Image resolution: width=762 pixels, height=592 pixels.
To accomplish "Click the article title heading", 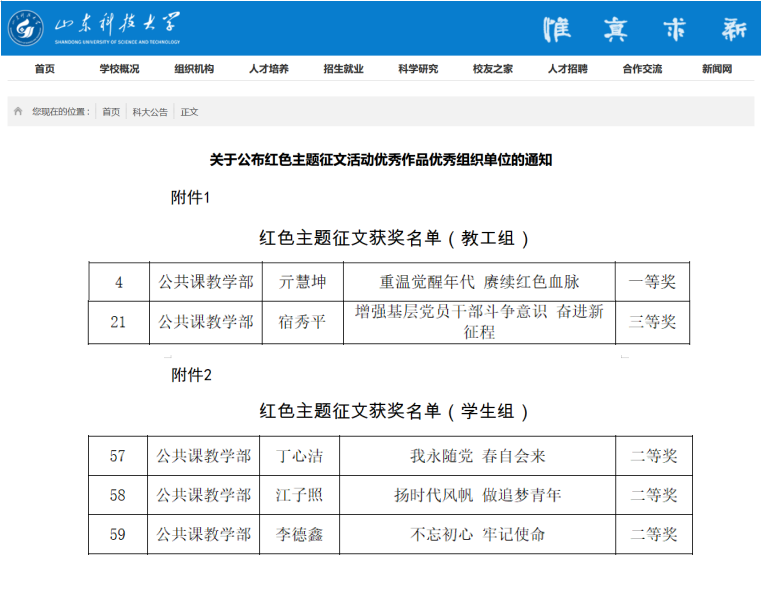I will coord(380,160).
